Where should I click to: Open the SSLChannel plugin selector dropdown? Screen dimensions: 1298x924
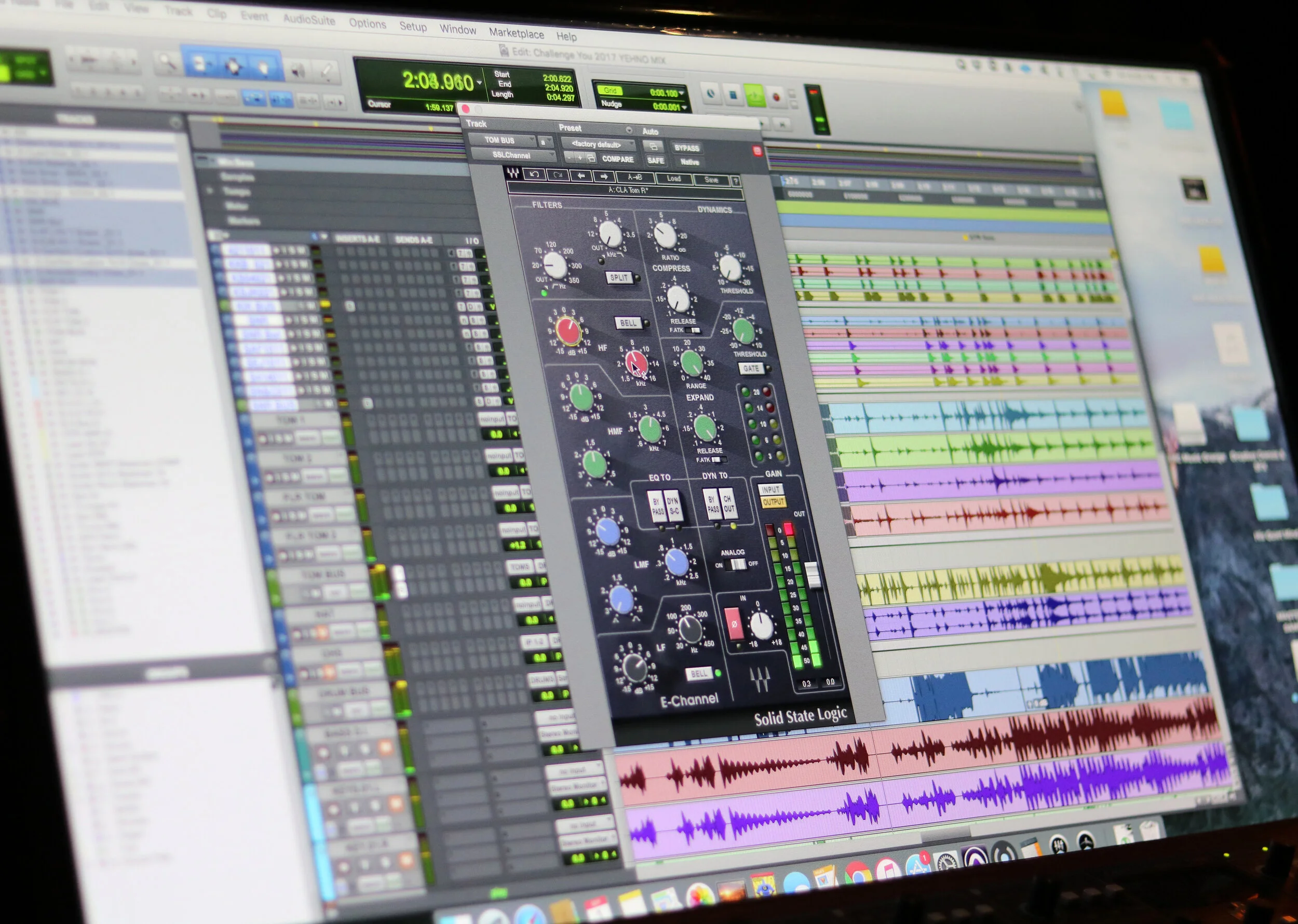coord(512,155)
